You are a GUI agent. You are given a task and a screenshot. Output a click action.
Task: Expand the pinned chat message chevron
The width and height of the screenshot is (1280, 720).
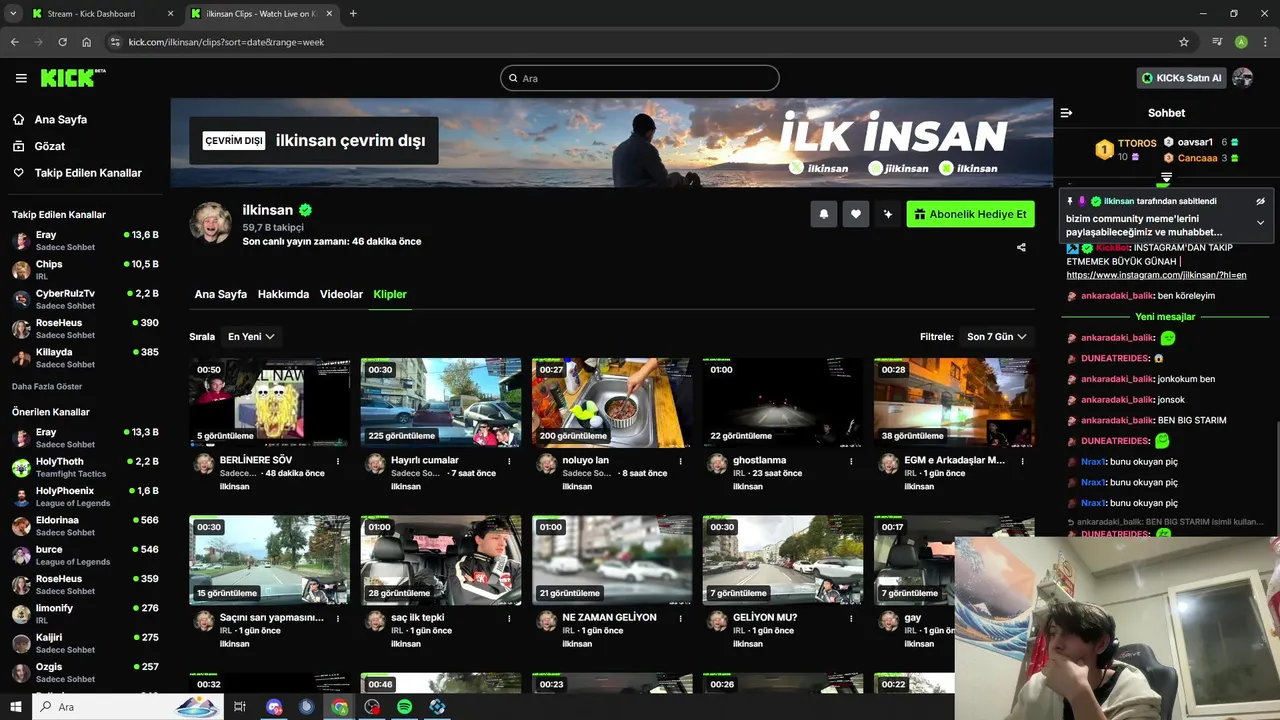point(1260,223)
